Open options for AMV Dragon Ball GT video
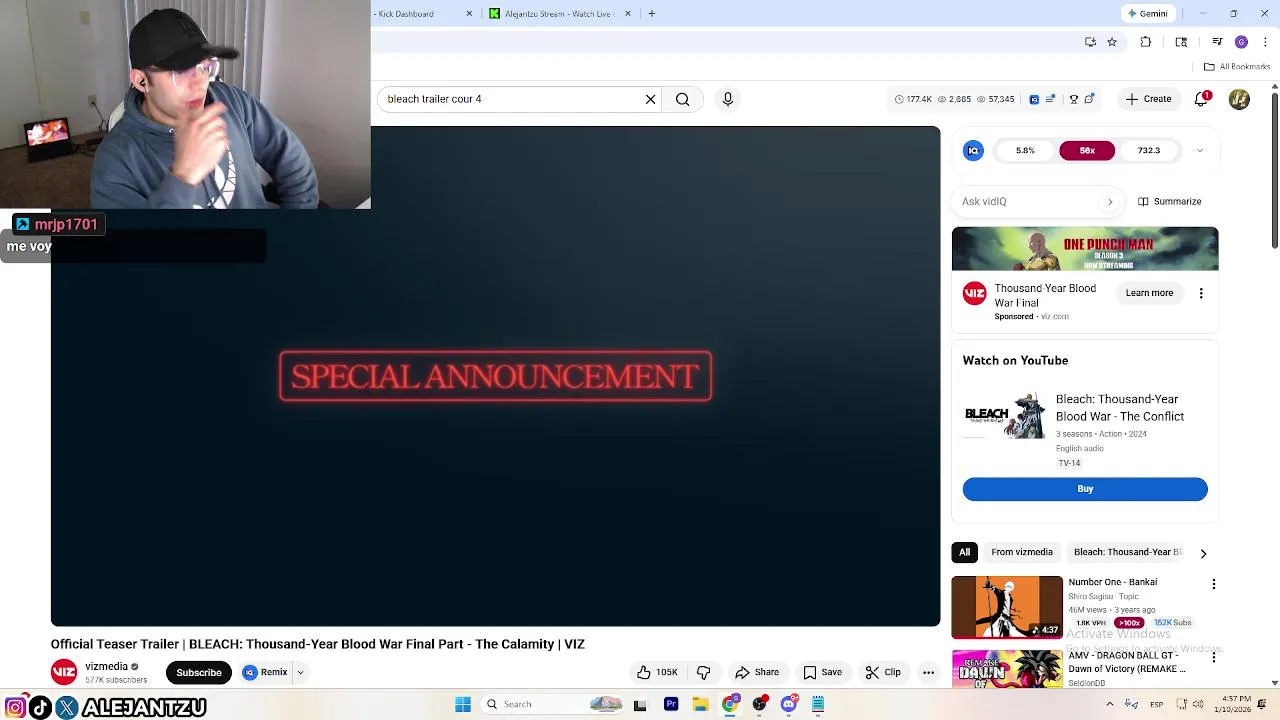The image size is (1280, 720). [1214, 658]
